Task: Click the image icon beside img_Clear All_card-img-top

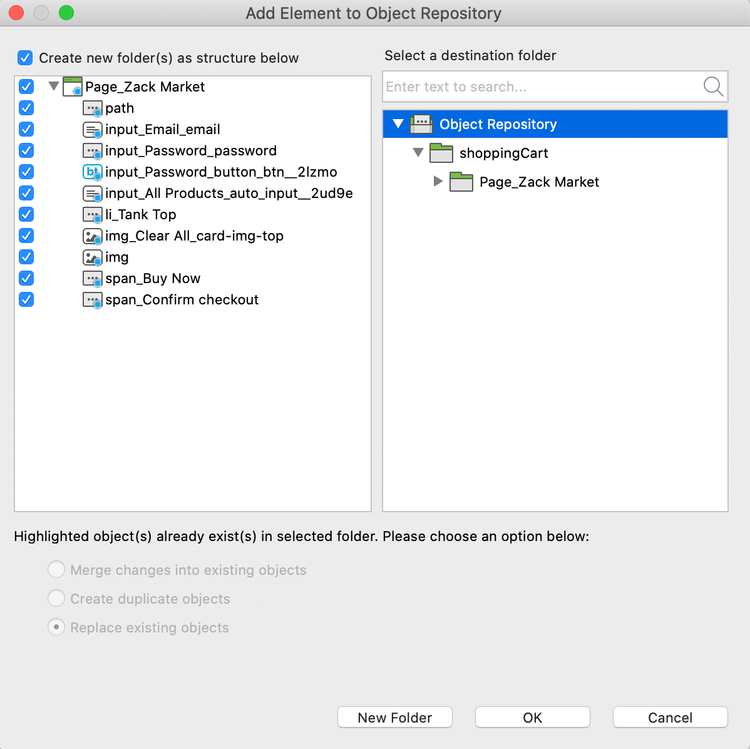Action: tap(92, 236)
